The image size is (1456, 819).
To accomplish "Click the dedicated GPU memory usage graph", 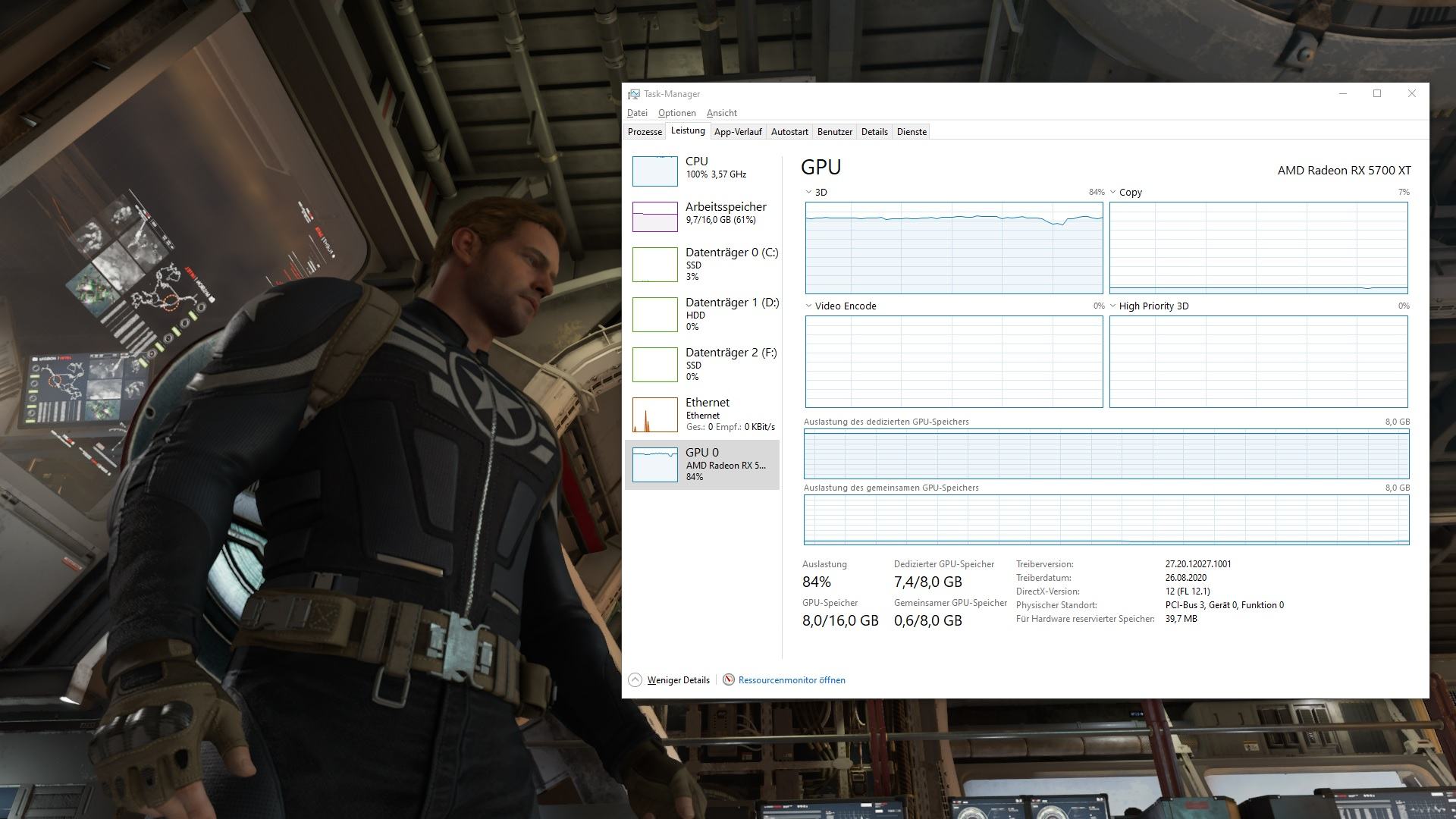I will point(1106,453).
